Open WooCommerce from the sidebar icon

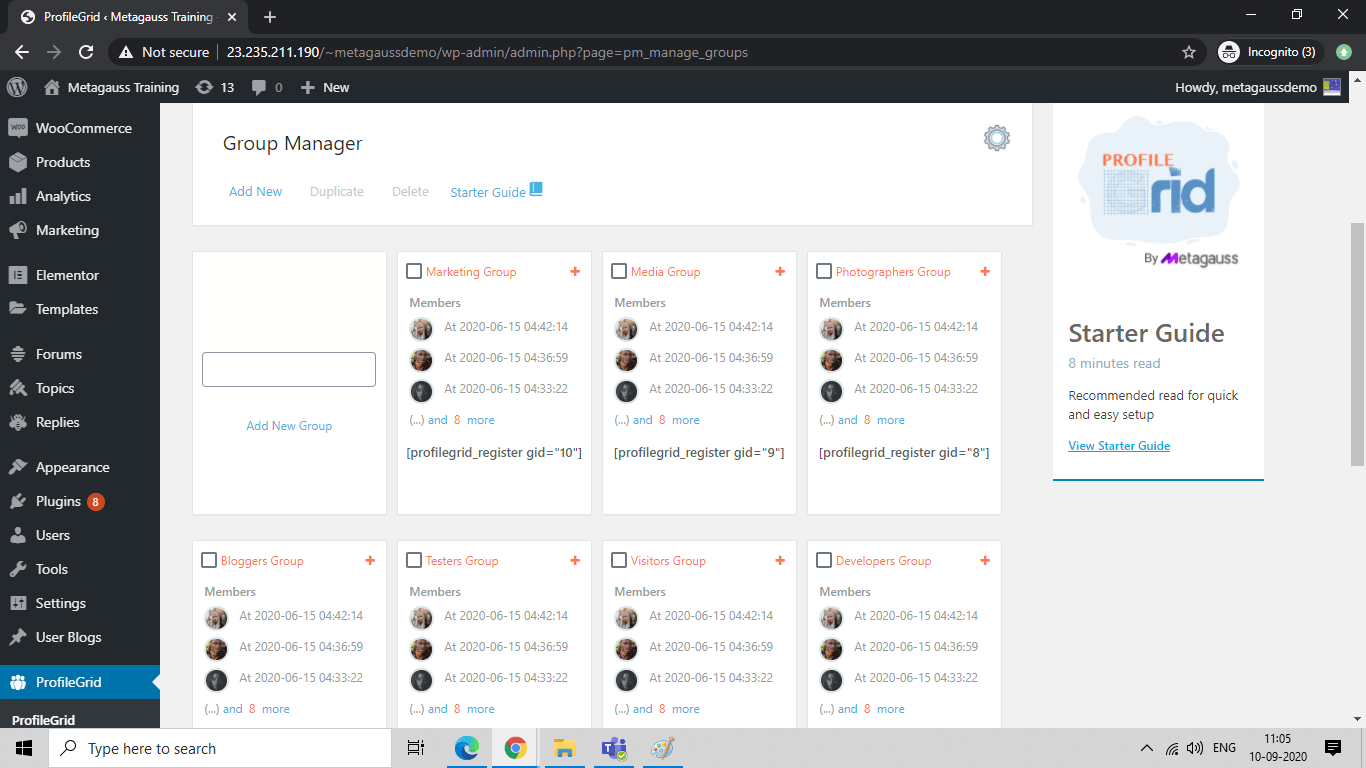(x=20, y=128)
